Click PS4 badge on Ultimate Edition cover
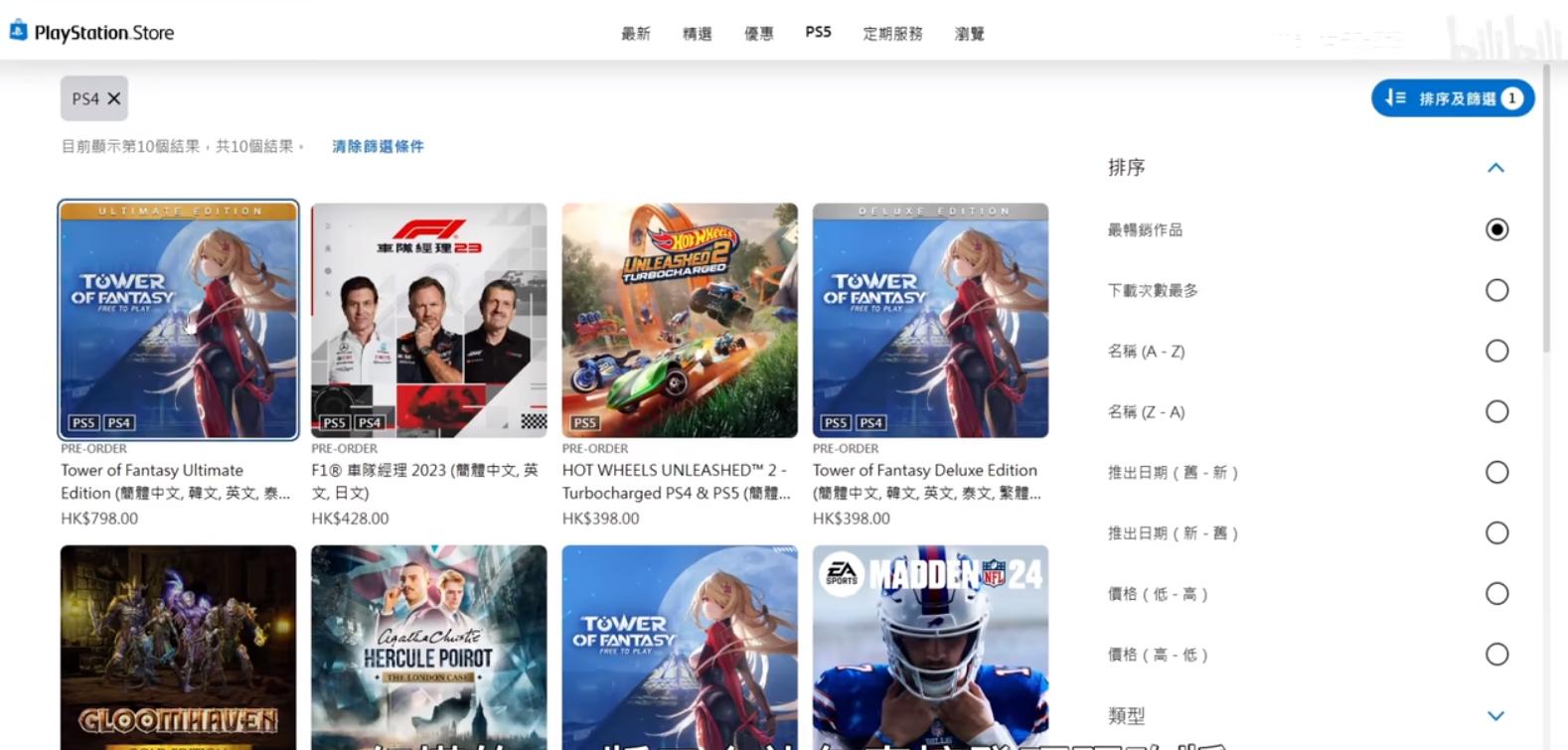 [119, 423]
